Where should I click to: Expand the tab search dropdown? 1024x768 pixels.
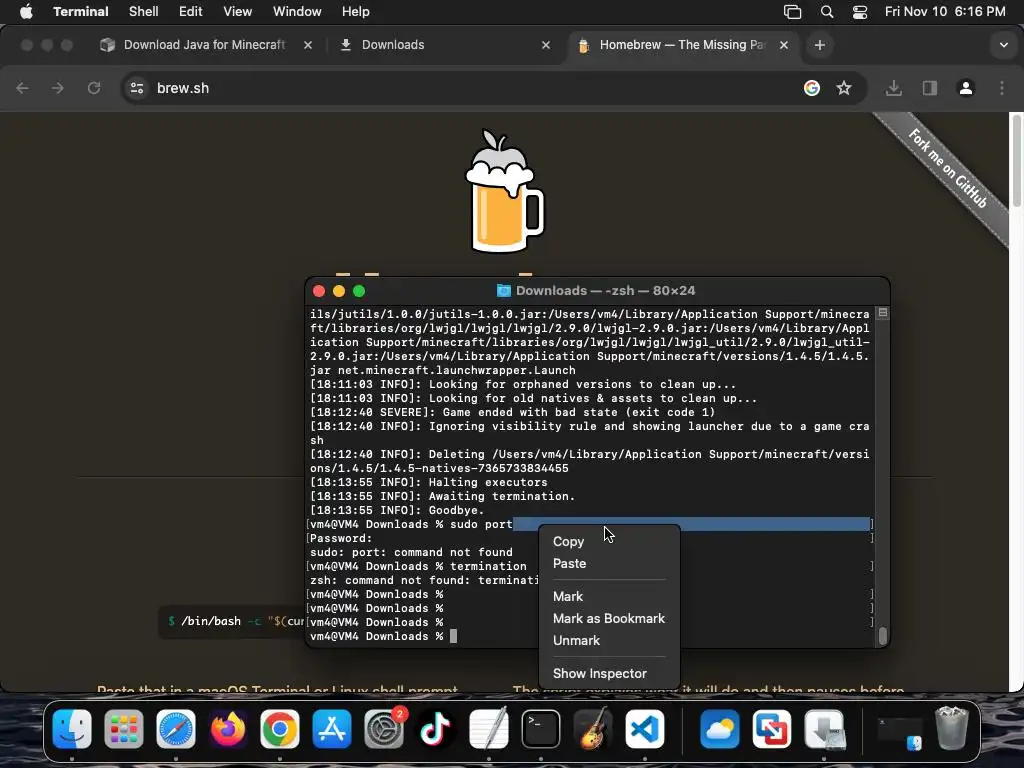point(1003,45)
